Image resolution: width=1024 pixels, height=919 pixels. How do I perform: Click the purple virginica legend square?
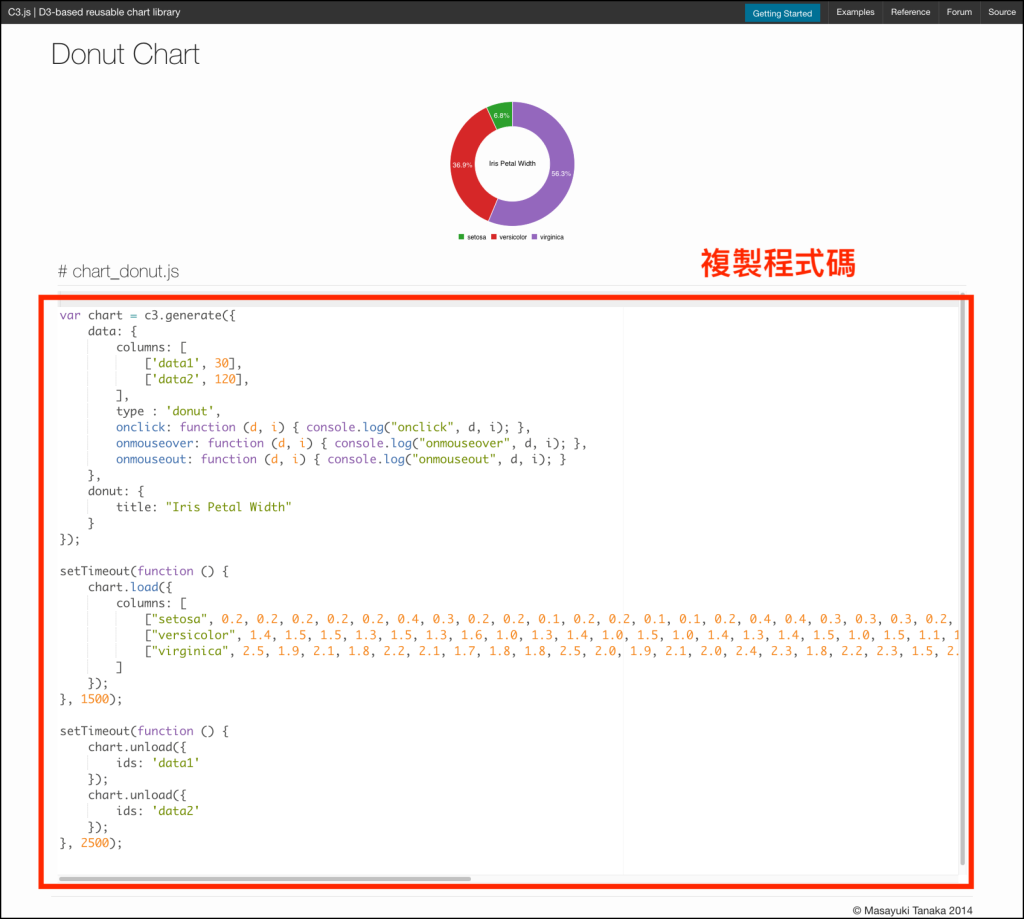[535, 237]
